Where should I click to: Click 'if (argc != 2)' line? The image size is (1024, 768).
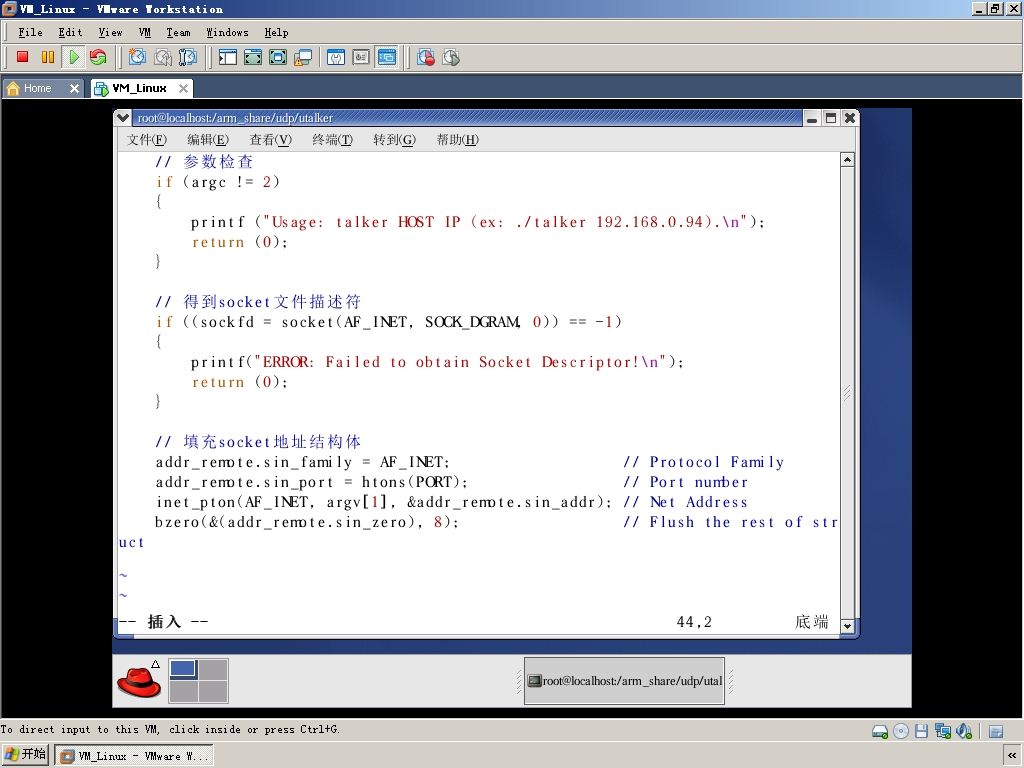(217, 182)
